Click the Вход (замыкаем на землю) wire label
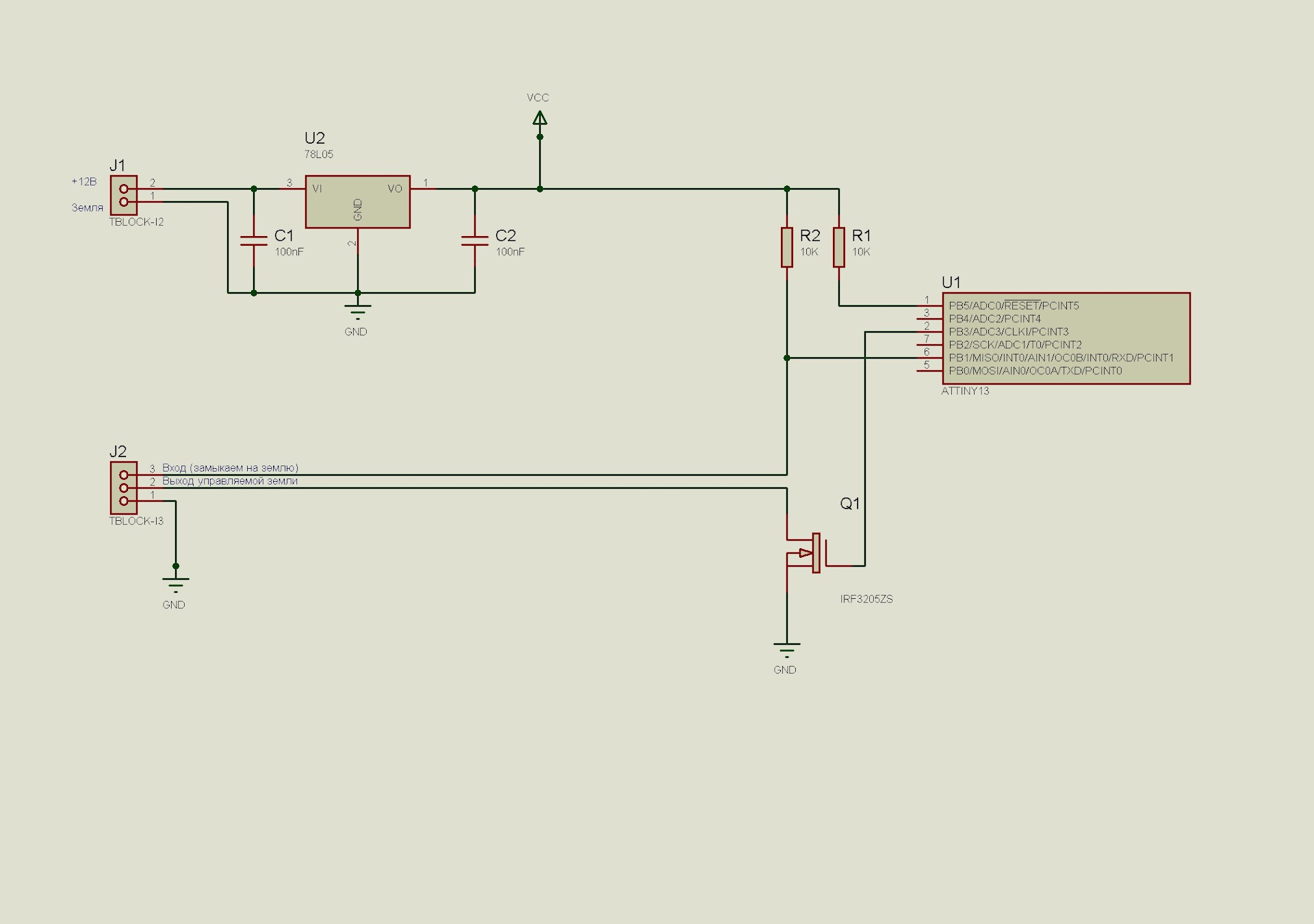The width and height of the screenshot is (1314, 924). point(230,467)
